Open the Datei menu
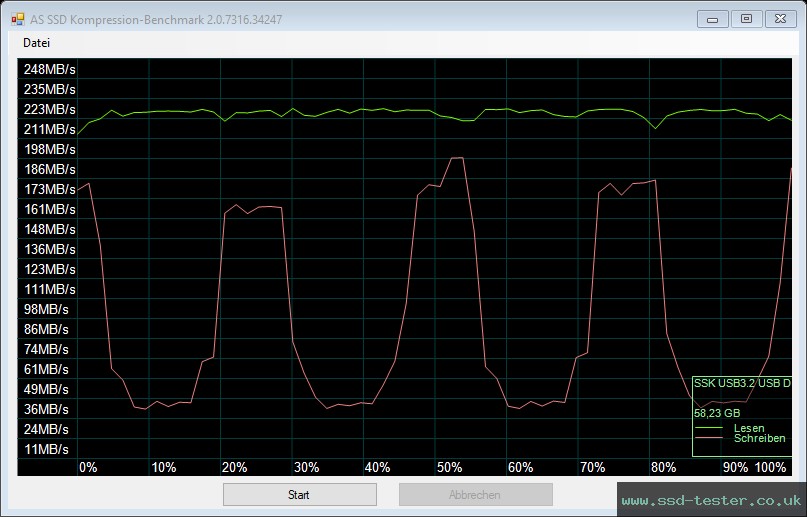Image resolution: width=807 pixels, height=517 pixels. tap(36, 43)
